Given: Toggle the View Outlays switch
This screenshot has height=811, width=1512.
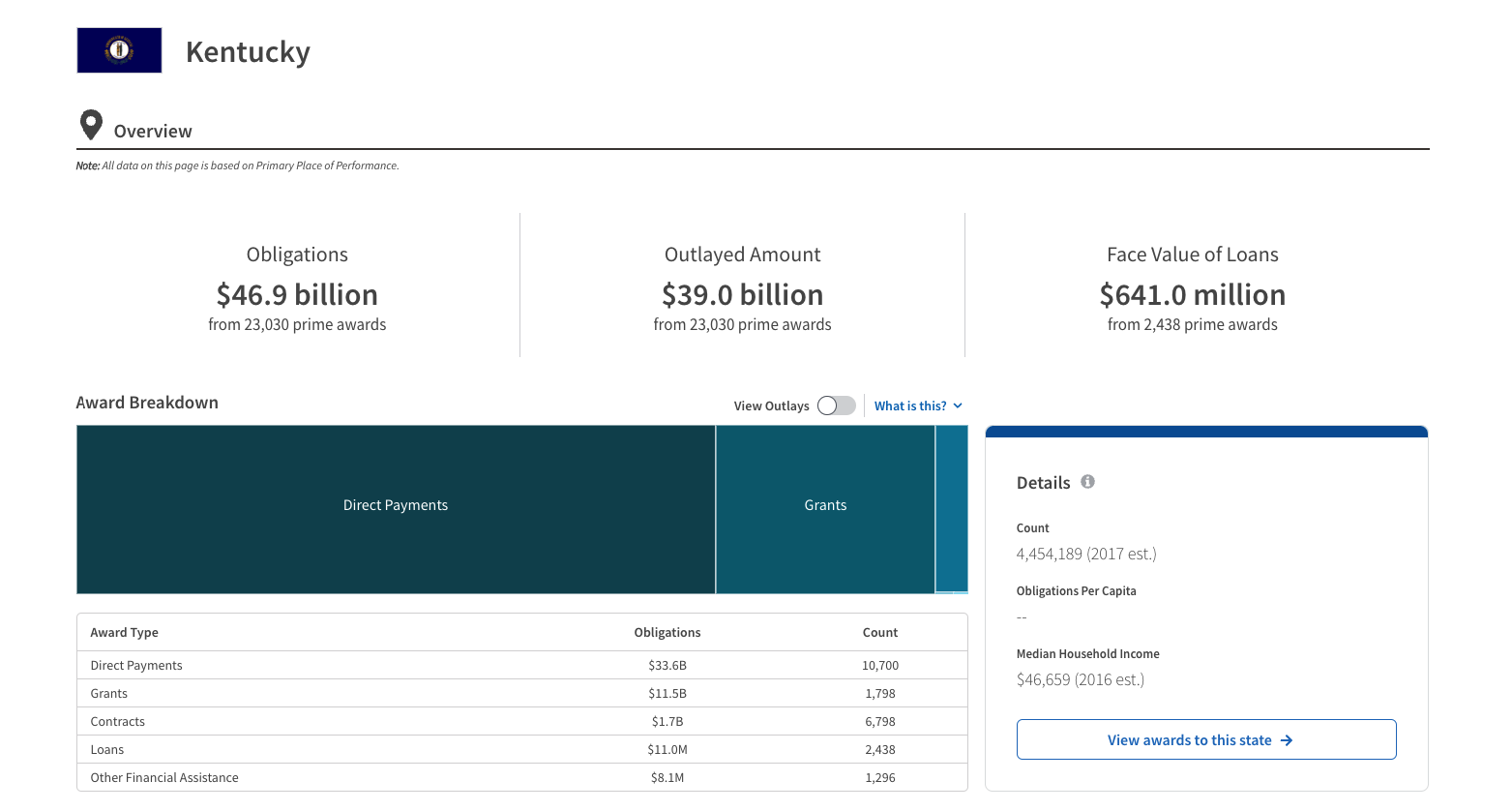Looking at the screenshot, I should click(836, 405).
